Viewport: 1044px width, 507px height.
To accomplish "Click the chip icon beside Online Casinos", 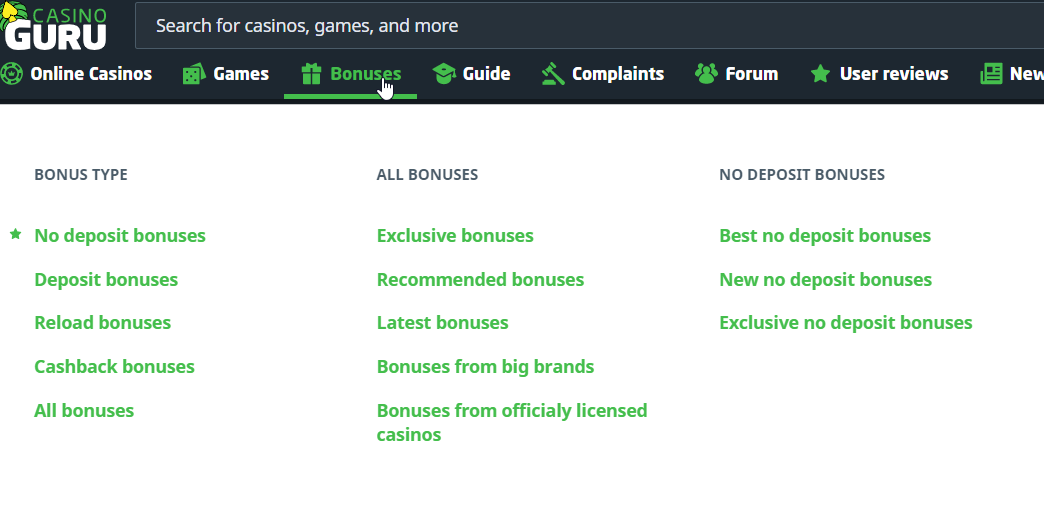I will pyautogui.click(x=10, y=74).
